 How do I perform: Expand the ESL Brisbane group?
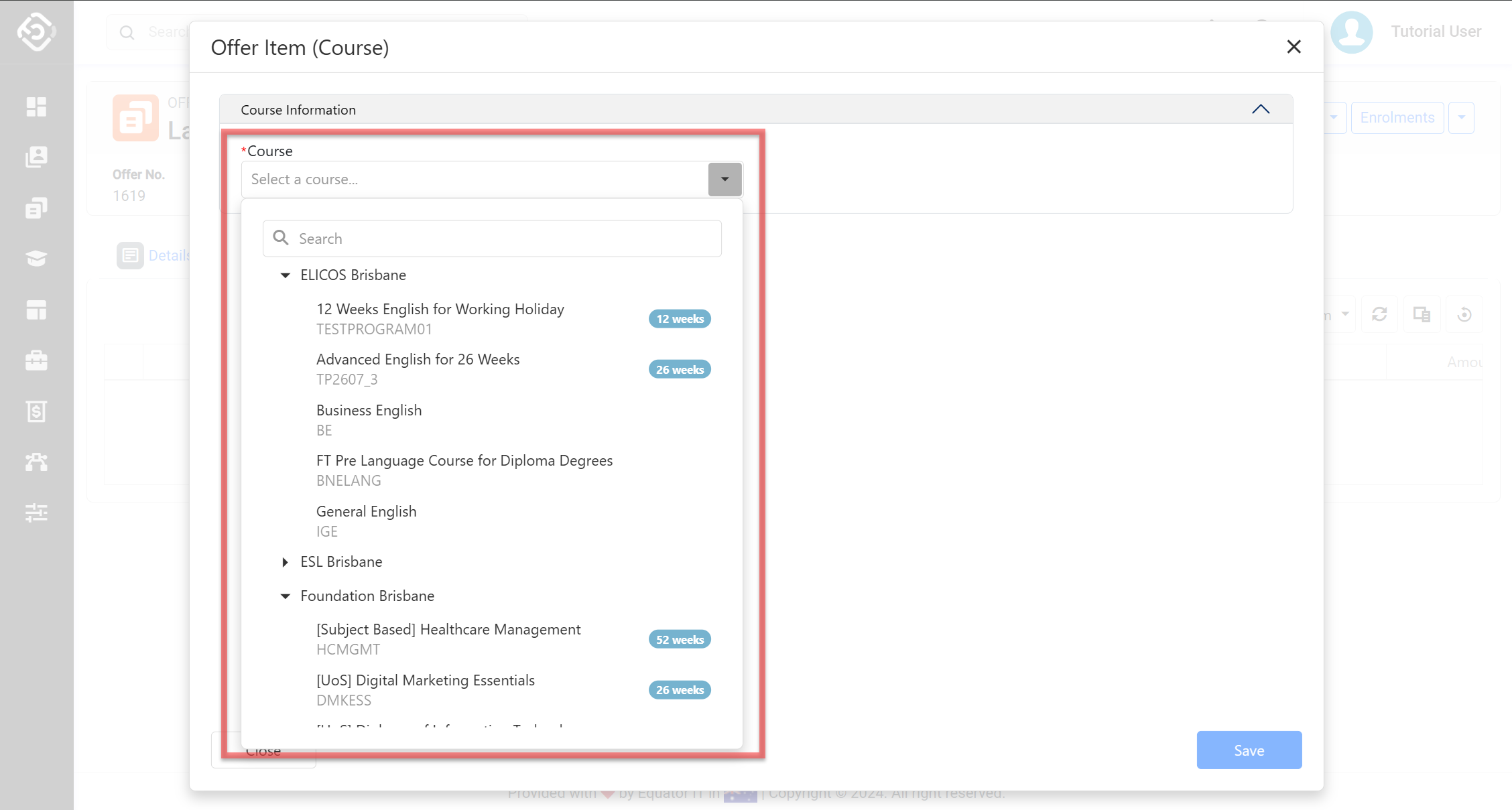[x=286, y=562]
